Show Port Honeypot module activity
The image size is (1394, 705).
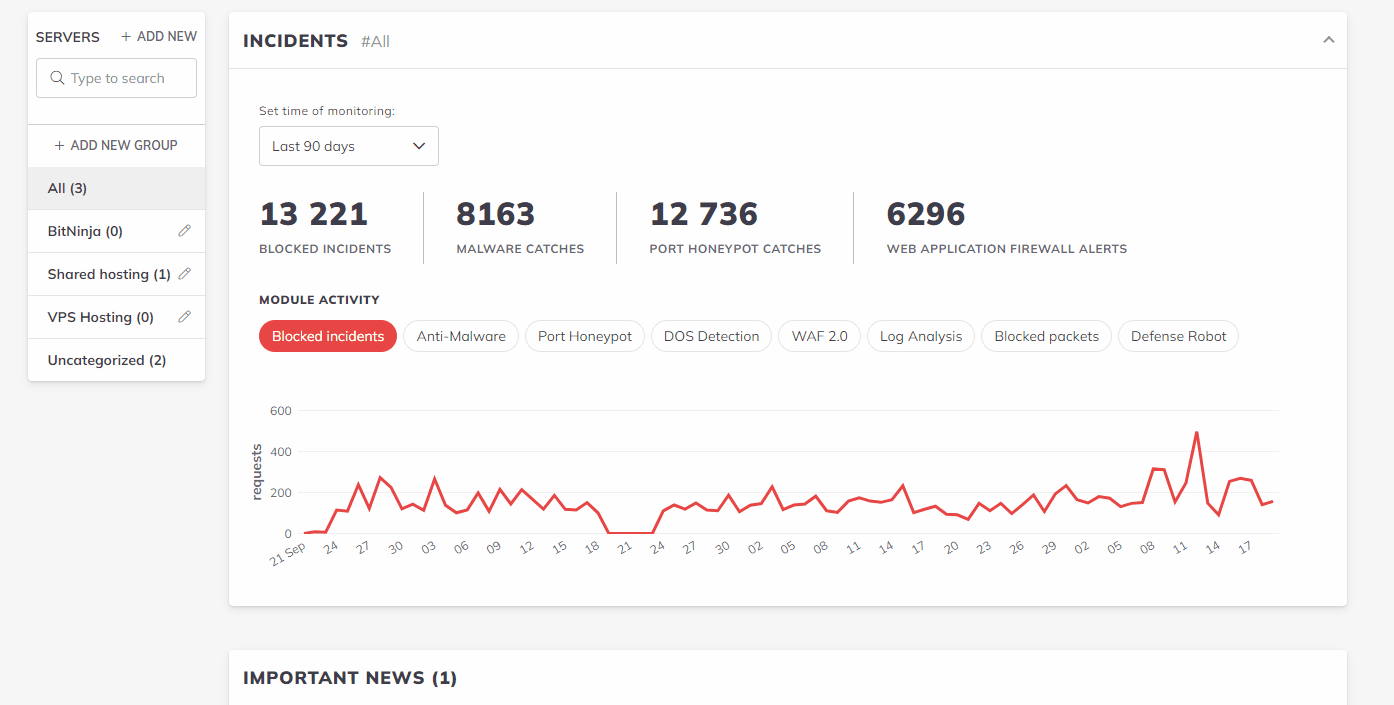tap(585, 337)
